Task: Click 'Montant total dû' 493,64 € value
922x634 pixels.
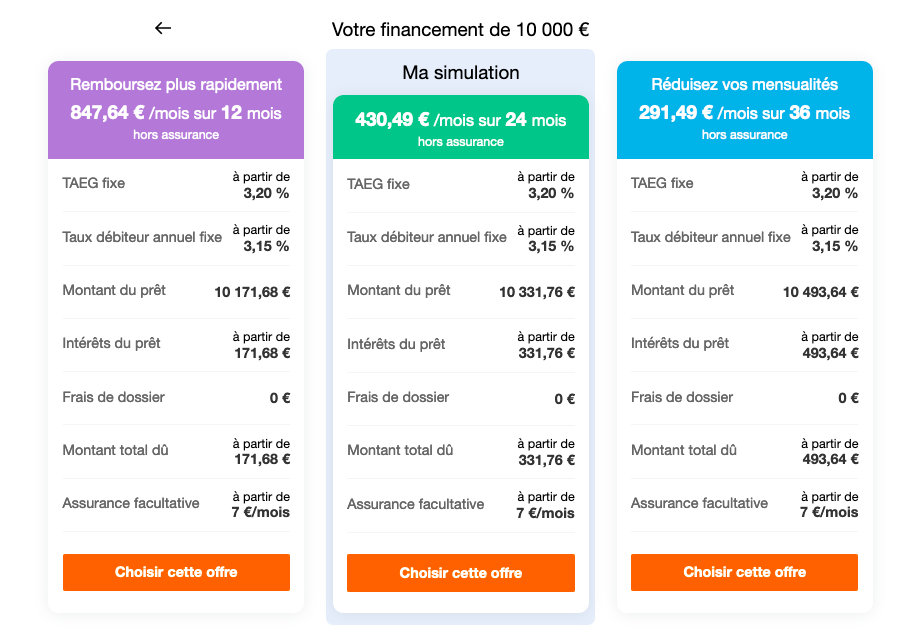Action: tap(830, 459)
